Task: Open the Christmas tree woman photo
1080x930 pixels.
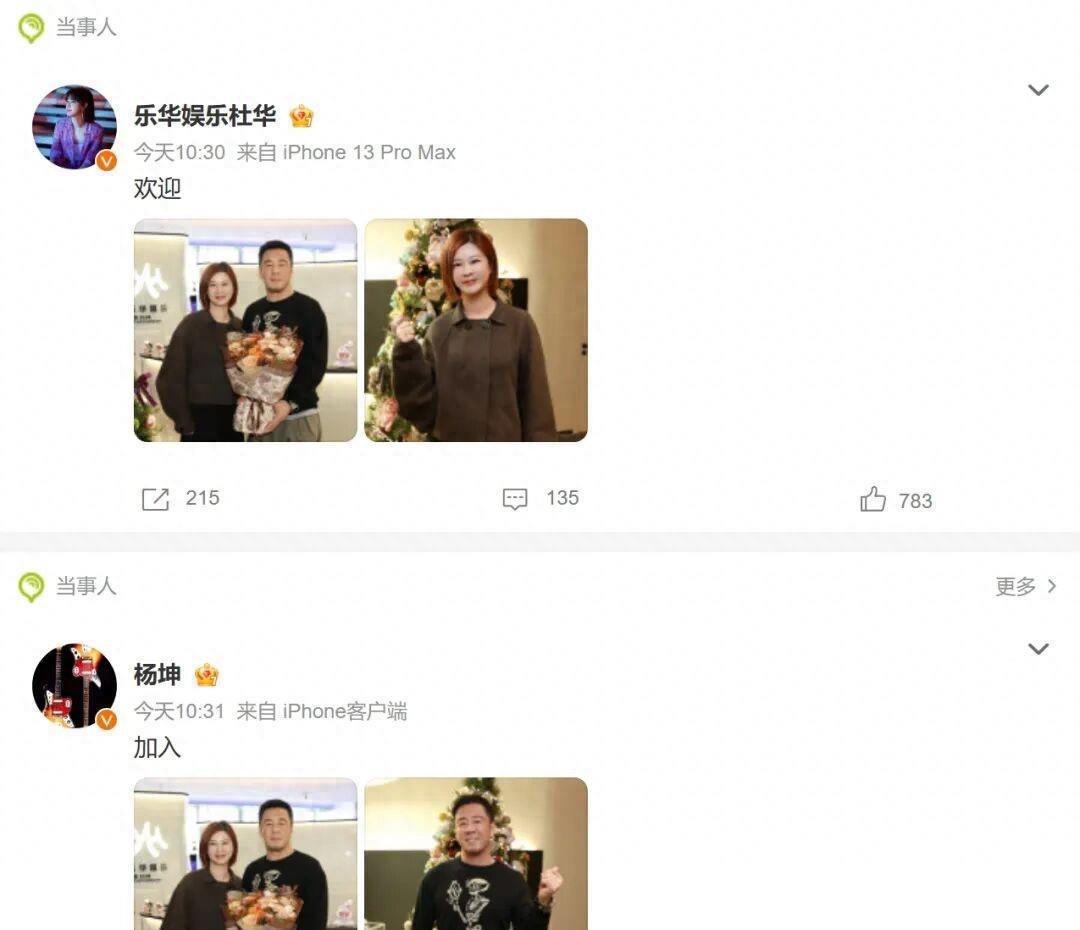Action: tap(476, 330)
